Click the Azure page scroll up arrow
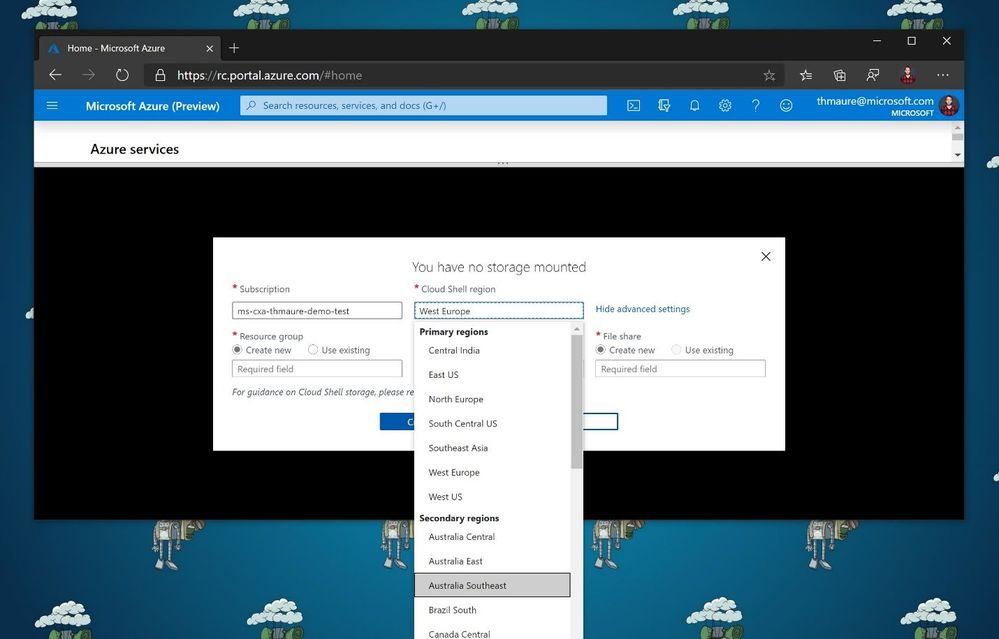 (x=958, y=127)
